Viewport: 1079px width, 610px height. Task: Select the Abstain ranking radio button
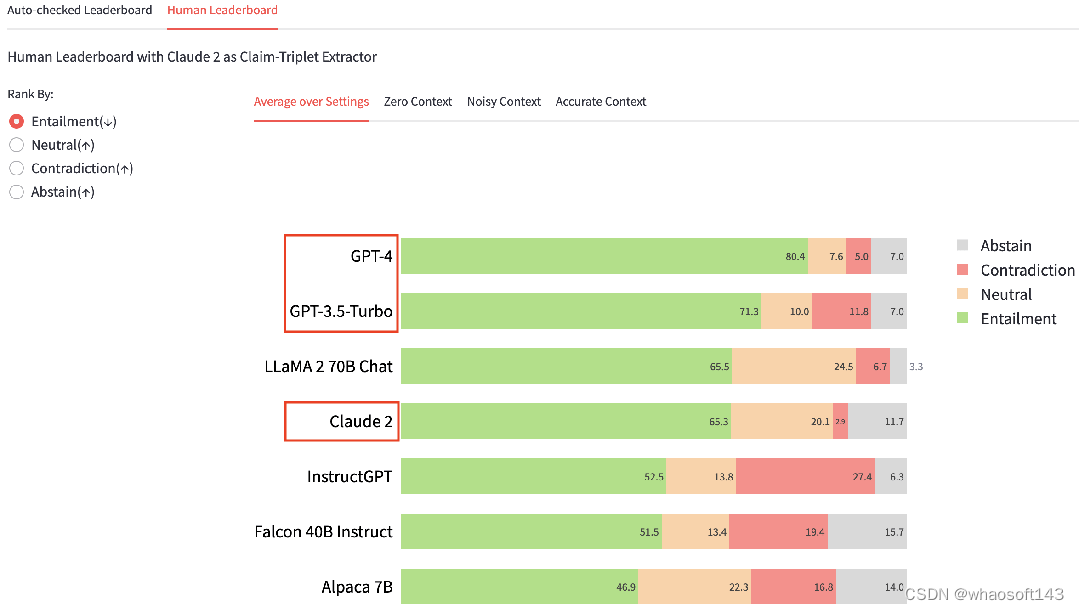click(x=16, y=192)
